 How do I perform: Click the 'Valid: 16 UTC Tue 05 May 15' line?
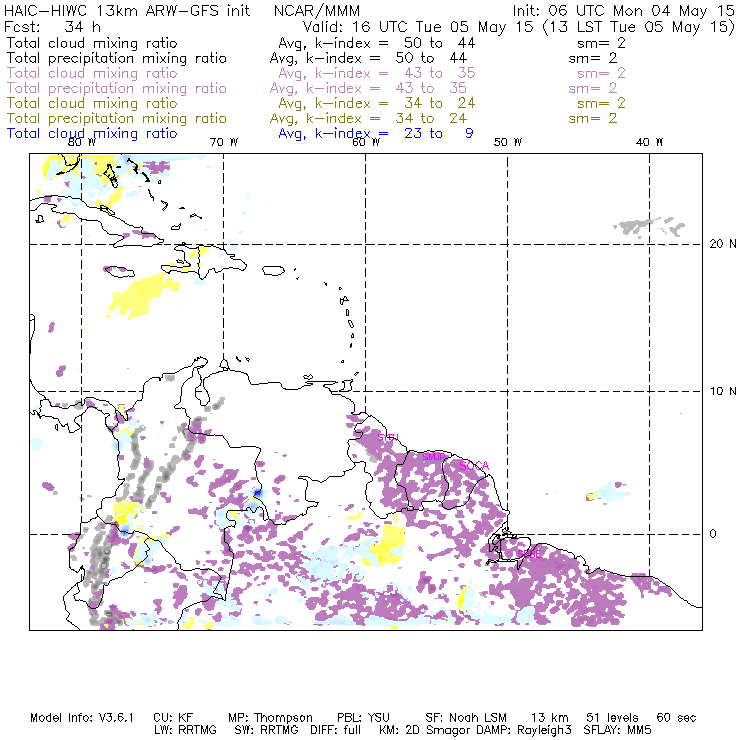[418, 27]
